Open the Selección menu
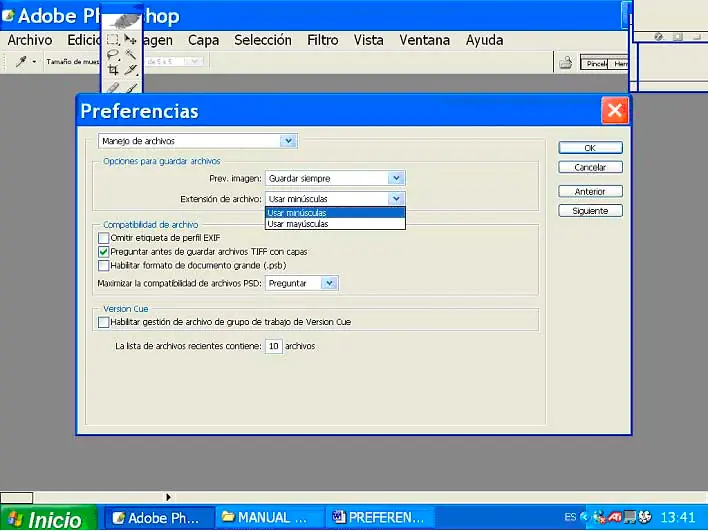The width and height of the screenshot is (708, 531). 263,40
